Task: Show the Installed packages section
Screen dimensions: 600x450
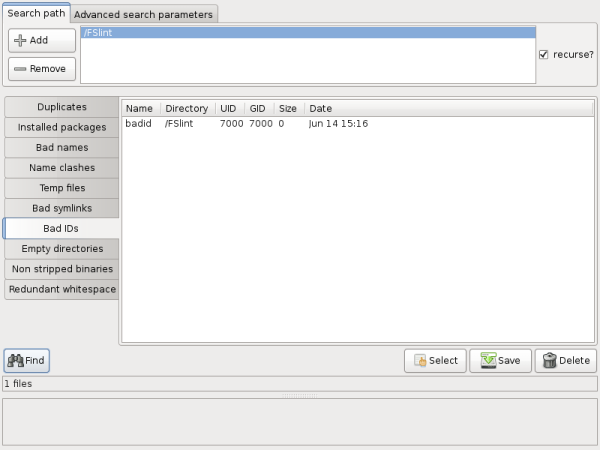Action: click(62, 127)
